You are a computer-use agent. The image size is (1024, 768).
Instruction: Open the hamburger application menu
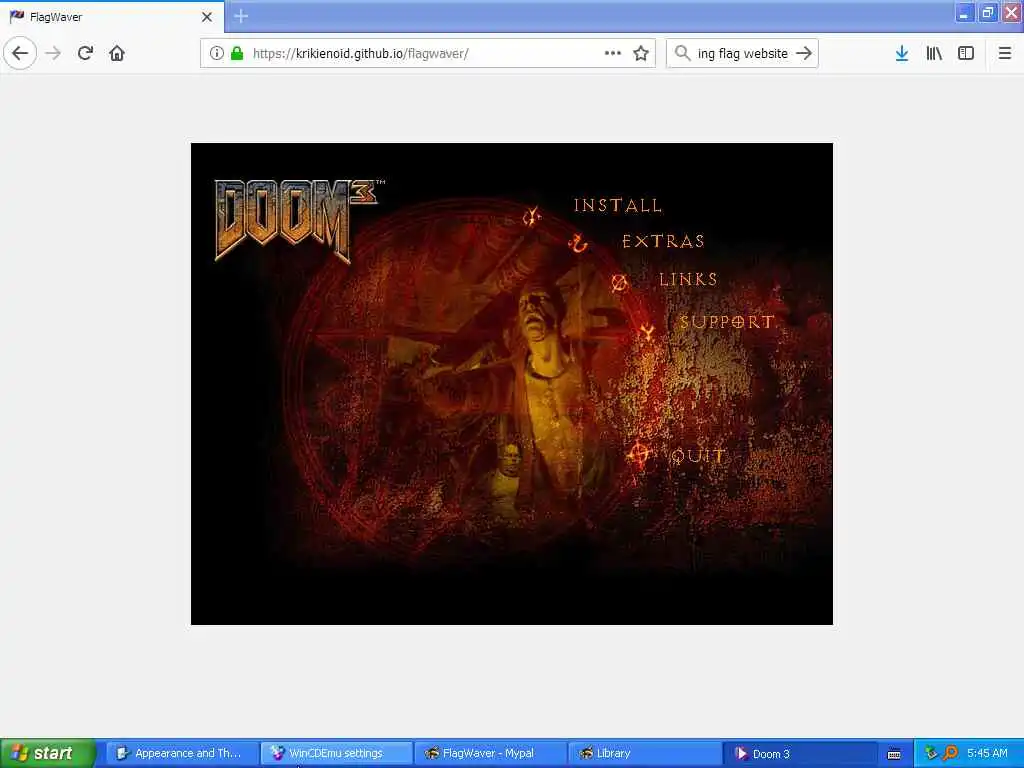tap(1004, 53)
